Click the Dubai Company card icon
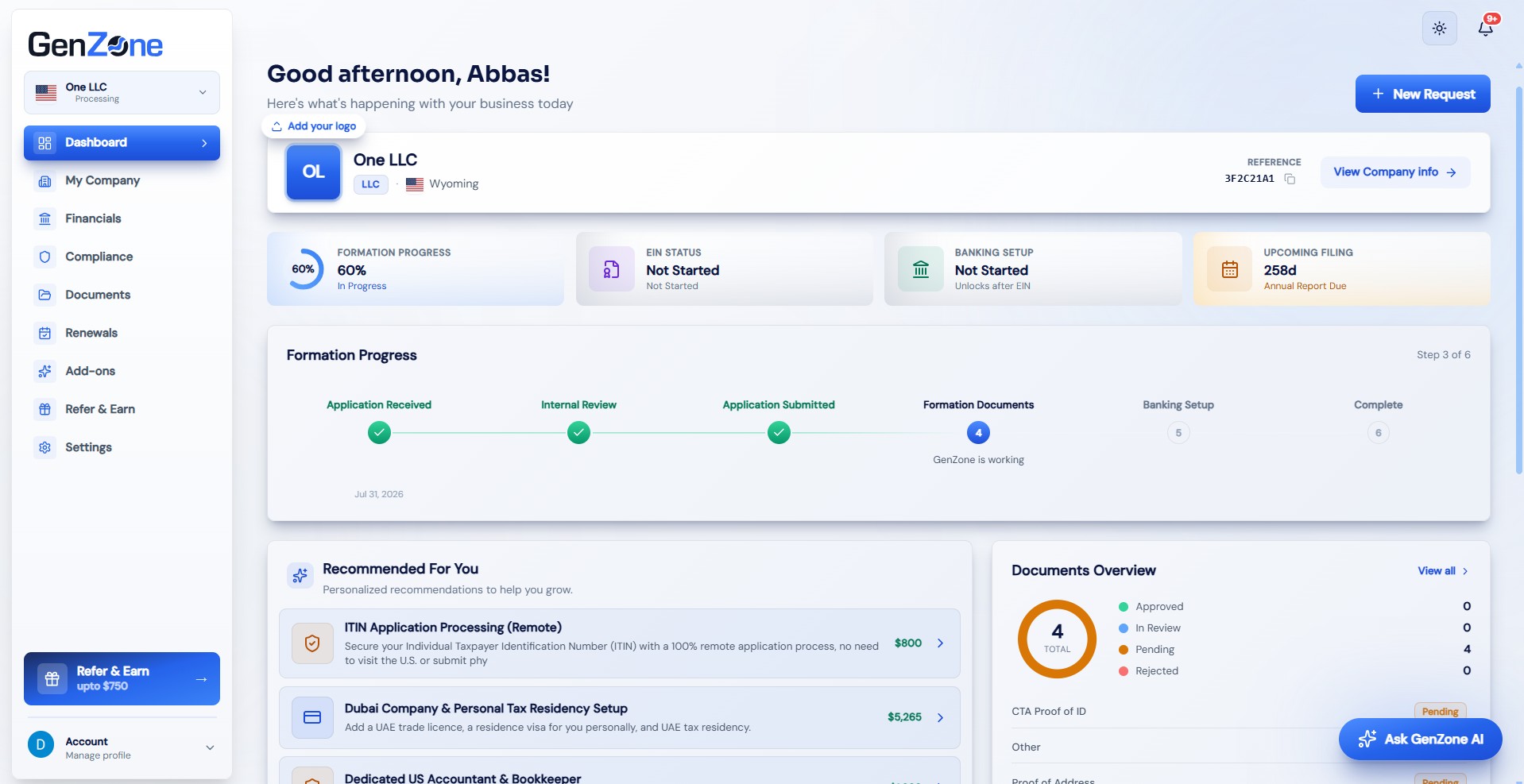1524x784 pixels. [312, 717]
